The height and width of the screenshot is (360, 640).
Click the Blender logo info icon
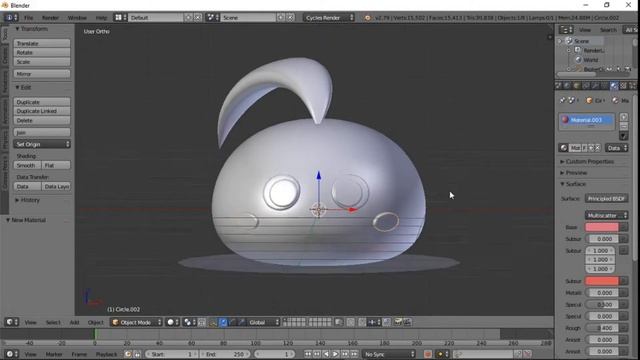pyautogui.click(x=367, y=18)
